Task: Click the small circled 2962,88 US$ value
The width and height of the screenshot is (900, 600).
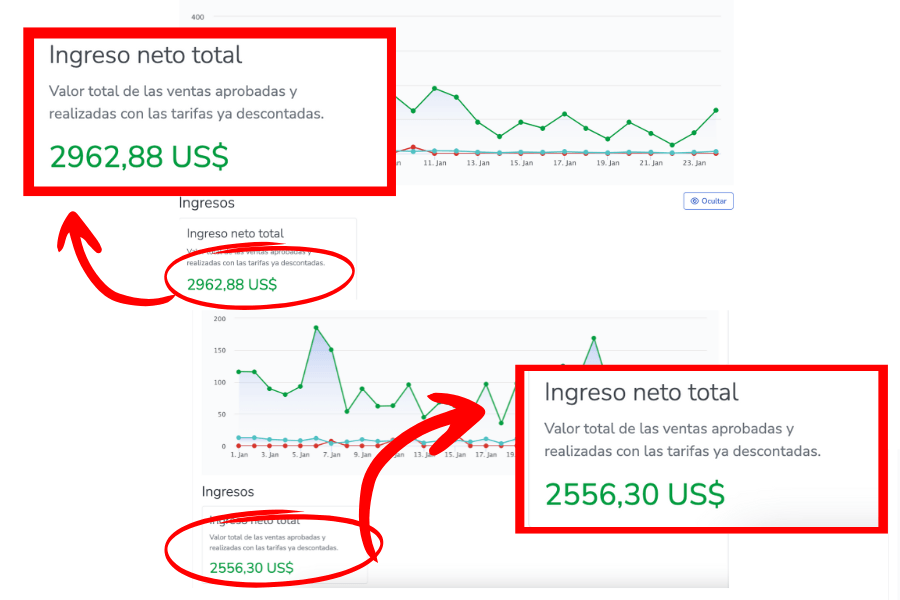Action: pos(232,284)
